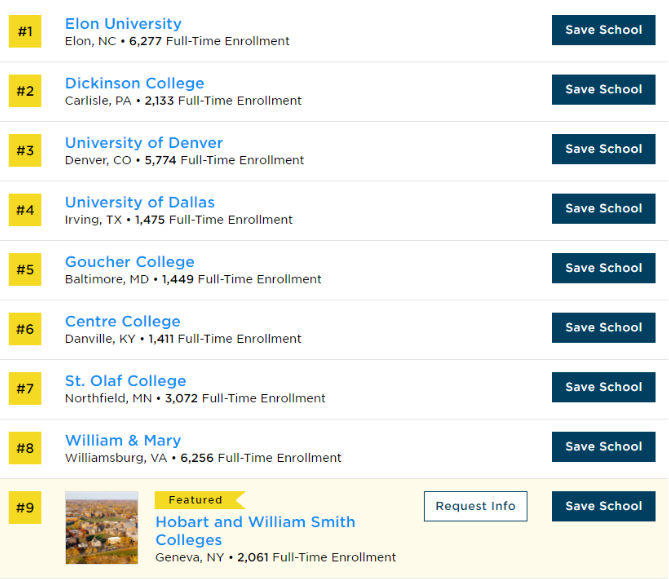Open William & Mary profile
The height and width of the screenshot is (579, 669).
122,440
